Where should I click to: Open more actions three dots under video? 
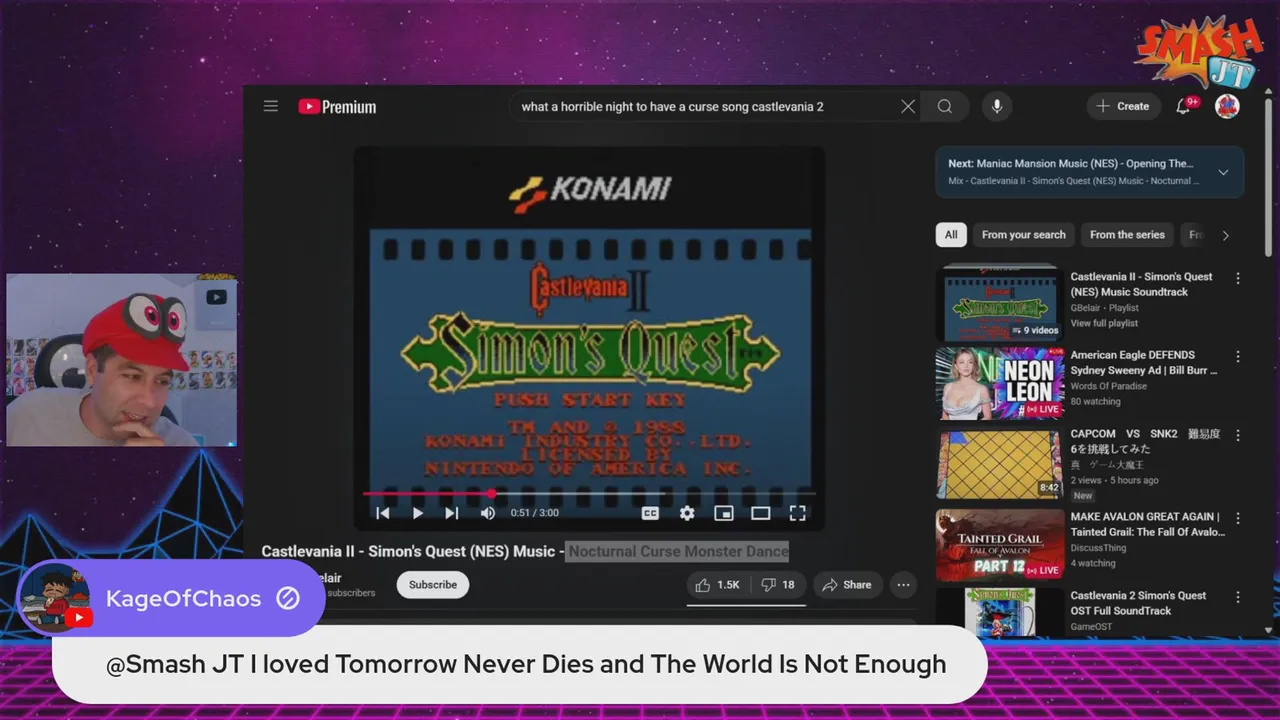point(903,585)
